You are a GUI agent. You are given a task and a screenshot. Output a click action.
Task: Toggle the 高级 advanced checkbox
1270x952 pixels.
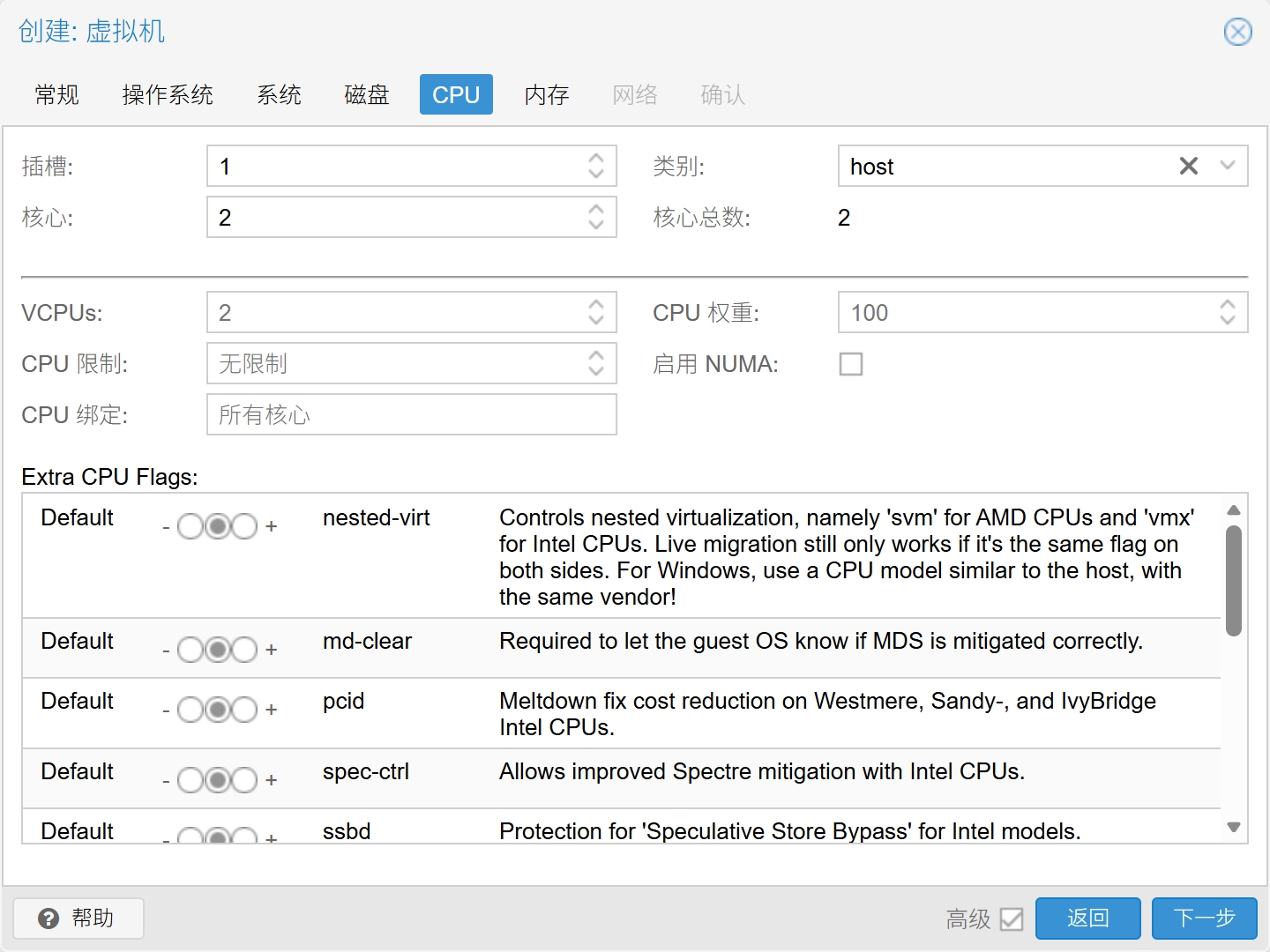(1012, 919)
